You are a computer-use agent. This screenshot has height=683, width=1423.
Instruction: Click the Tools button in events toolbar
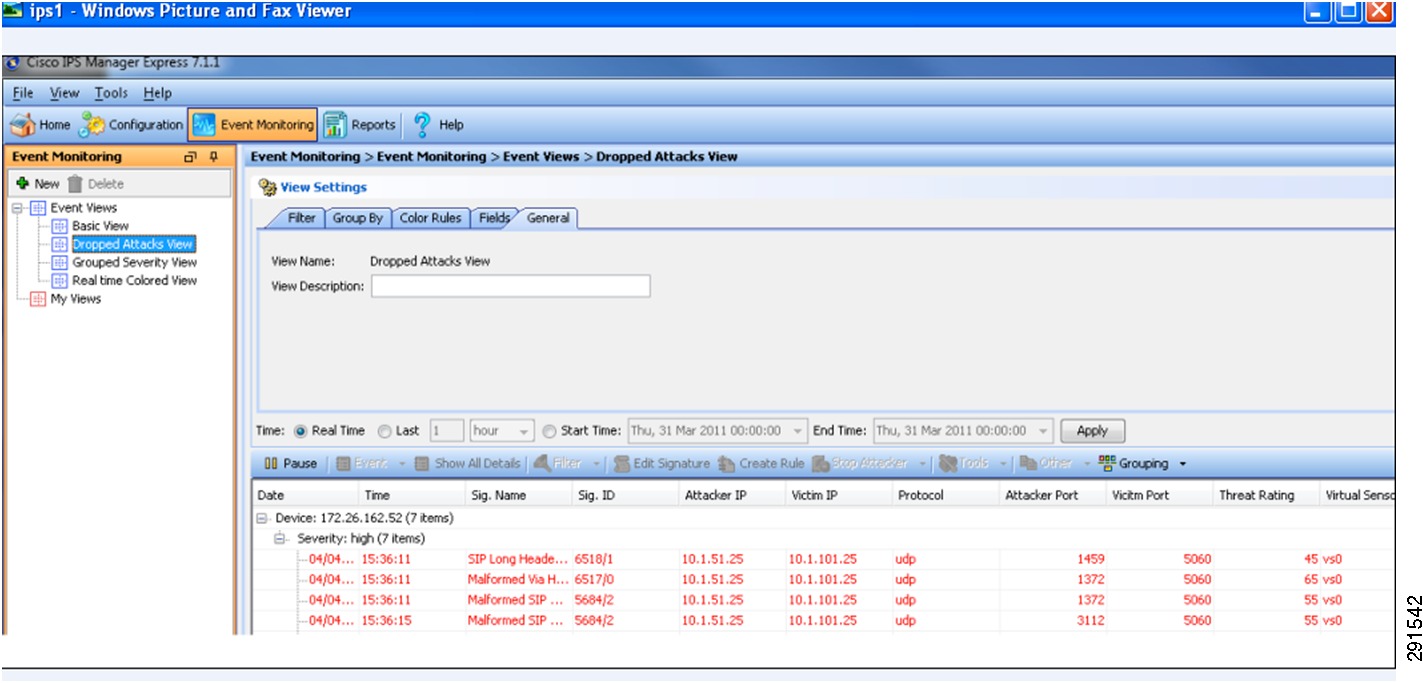pyautogui.click(x=964, y=464)
